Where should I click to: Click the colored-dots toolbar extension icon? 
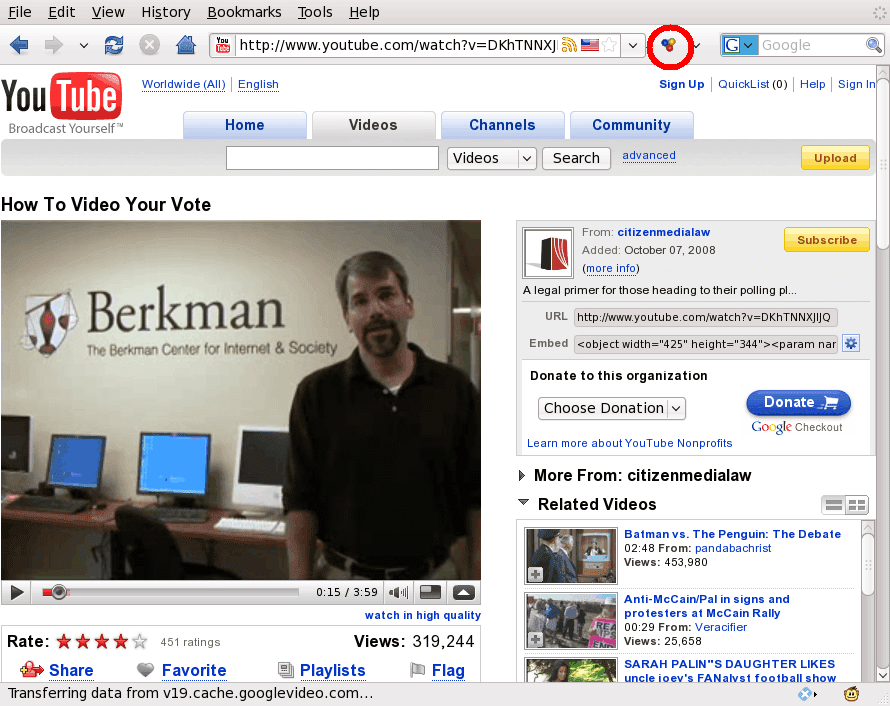click(x=669, y=45)
